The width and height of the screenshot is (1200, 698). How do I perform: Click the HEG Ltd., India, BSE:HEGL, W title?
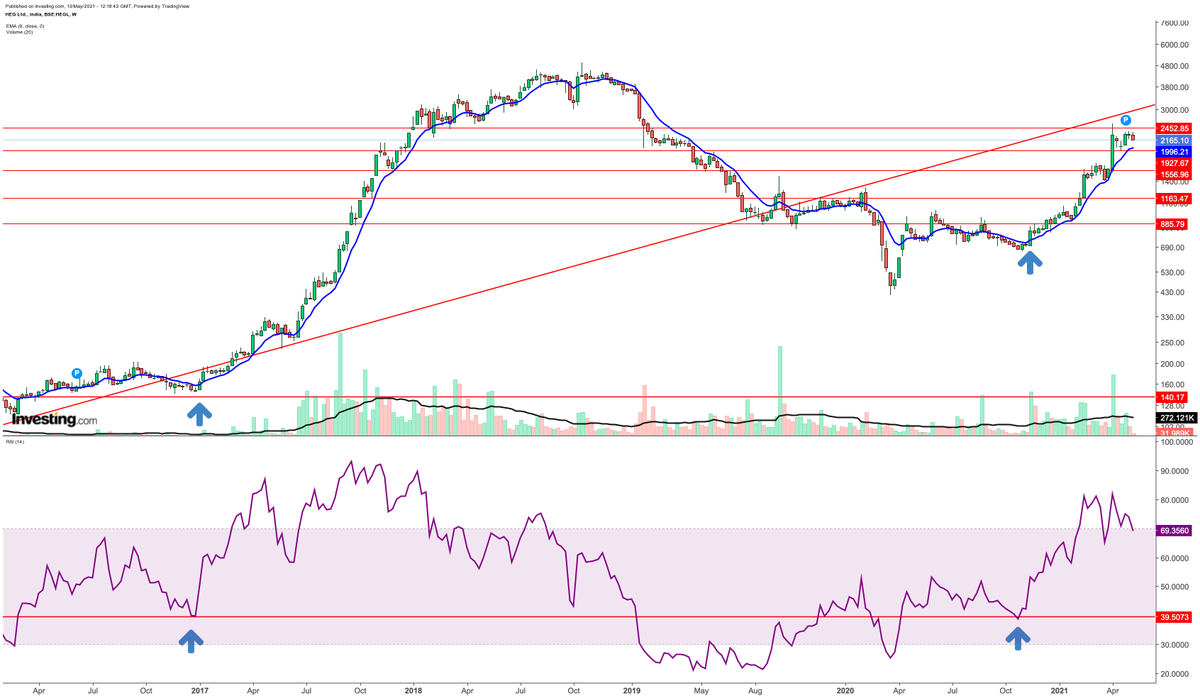click(x=39, y=14)
